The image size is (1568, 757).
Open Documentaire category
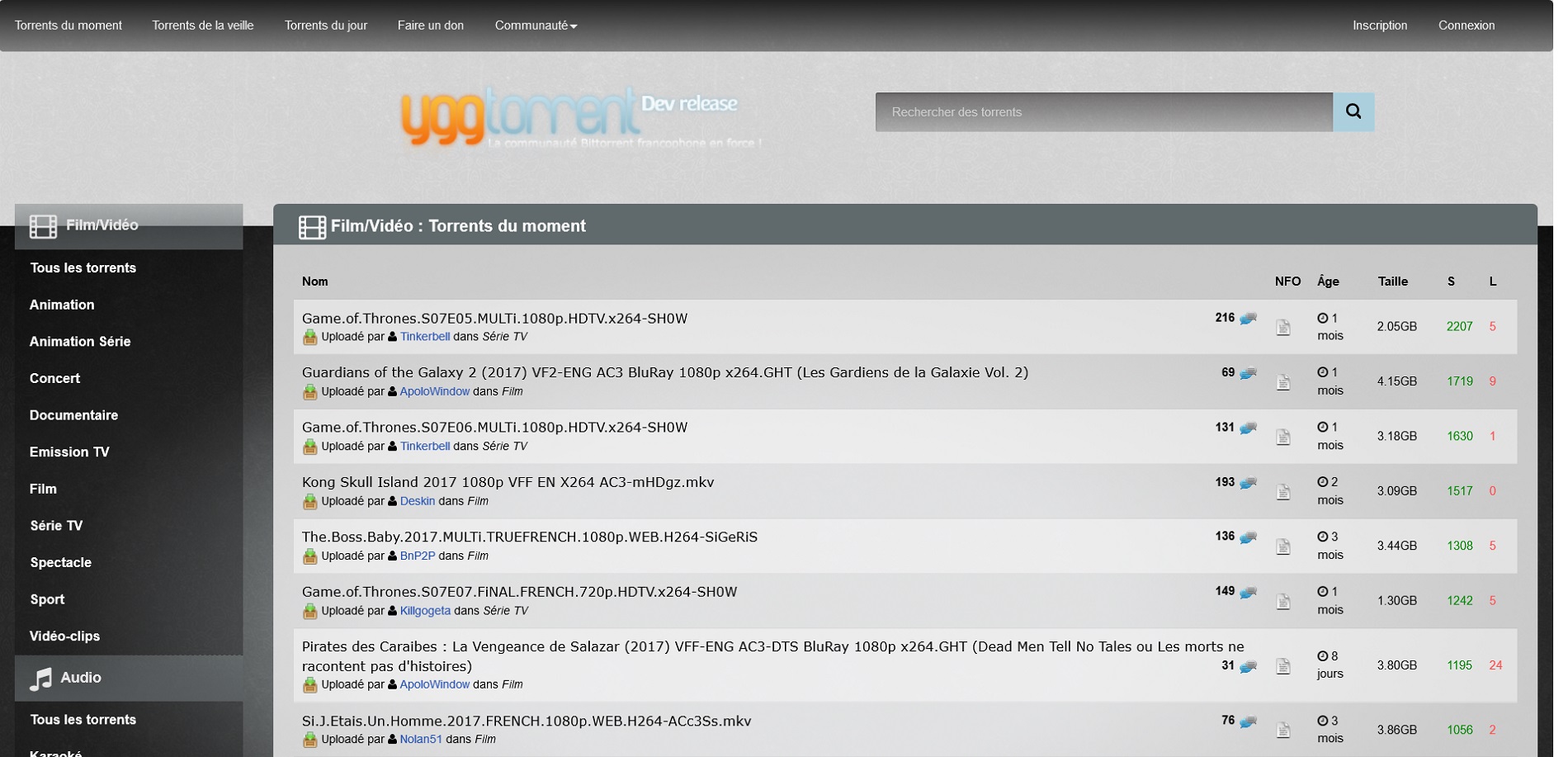[x=73, y=415]
